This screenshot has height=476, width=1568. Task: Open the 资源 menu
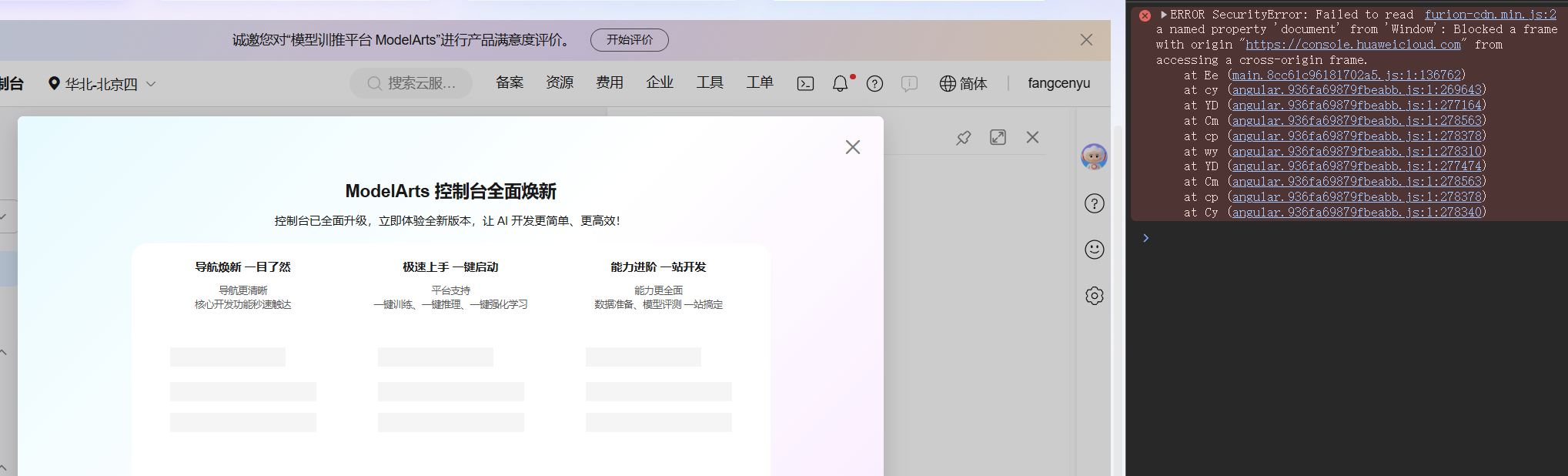click(560, 82)
